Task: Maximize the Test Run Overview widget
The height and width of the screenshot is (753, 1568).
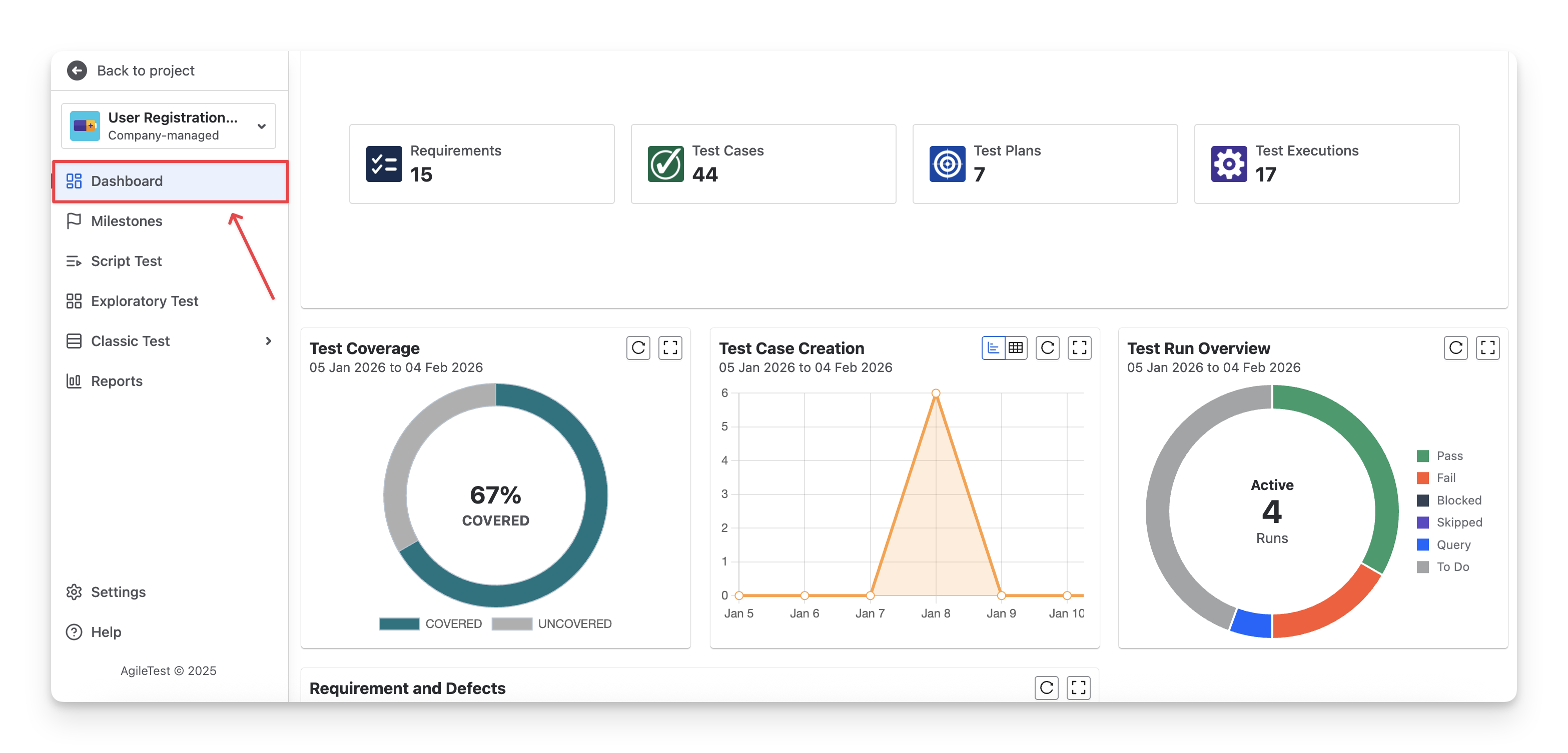Action: click(1487, 348)
